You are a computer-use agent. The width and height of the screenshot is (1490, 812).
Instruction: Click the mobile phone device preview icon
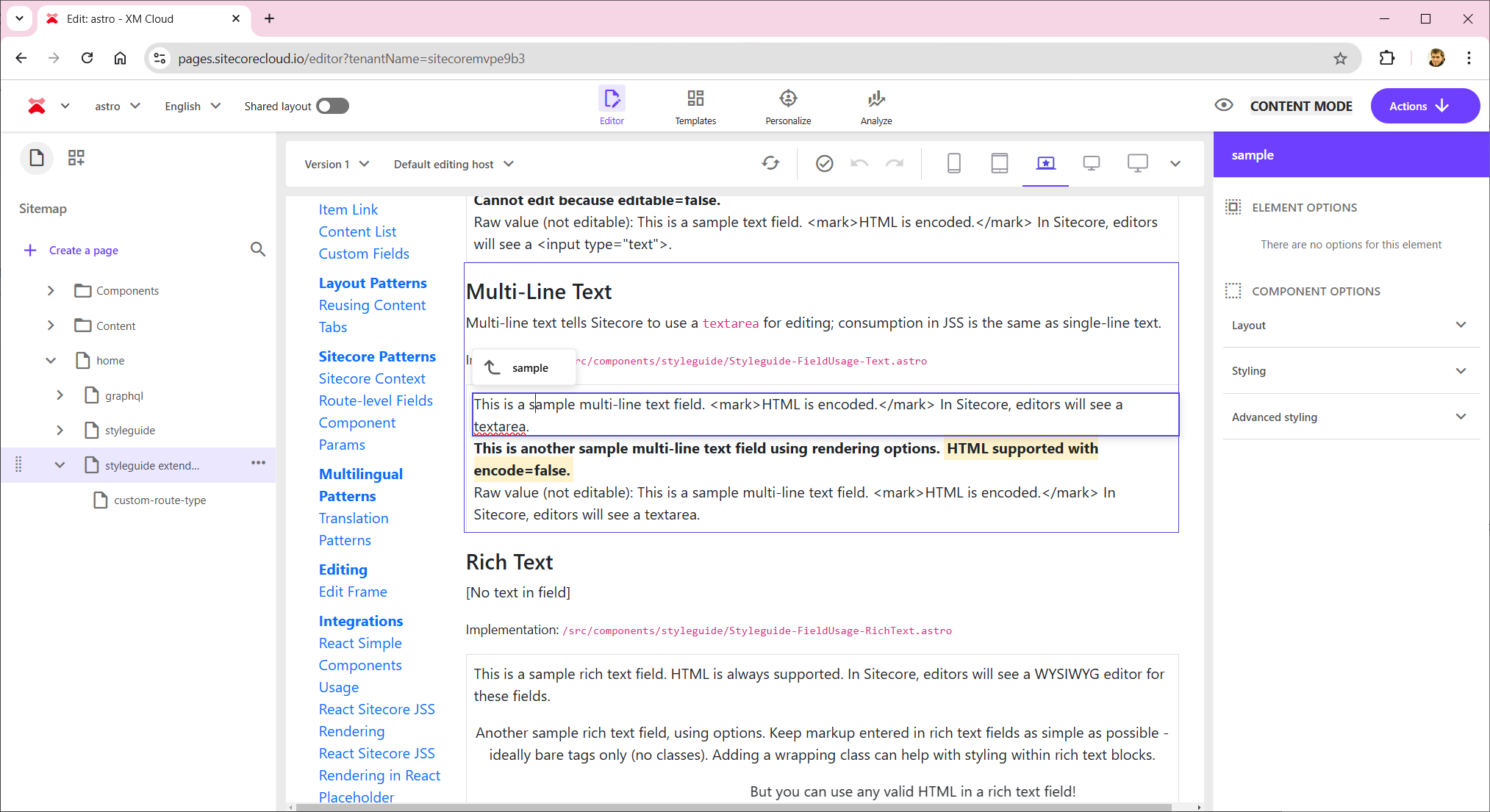coord(953,163)
